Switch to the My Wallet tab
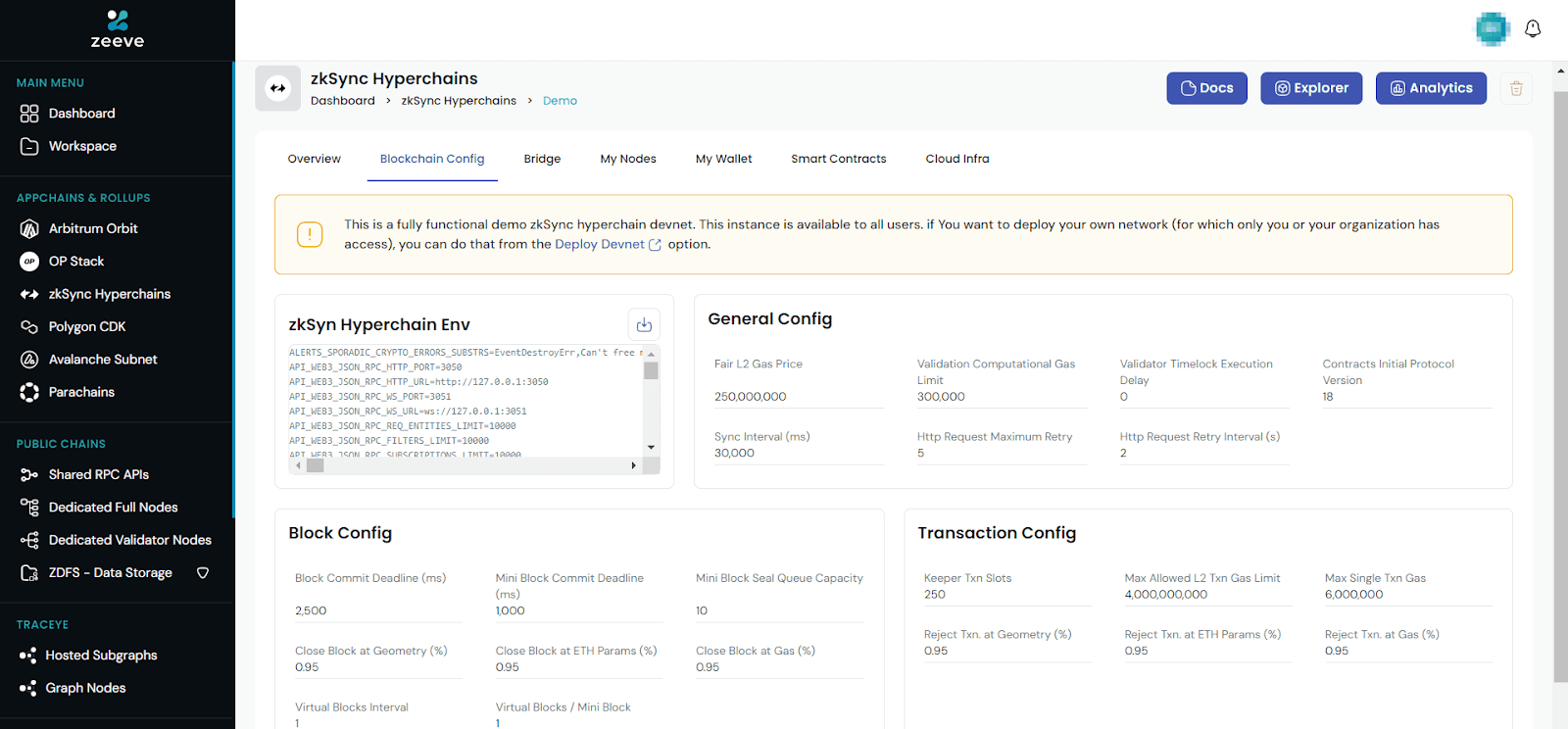This screenshot has width=1568, height=729. coord(724,159)
